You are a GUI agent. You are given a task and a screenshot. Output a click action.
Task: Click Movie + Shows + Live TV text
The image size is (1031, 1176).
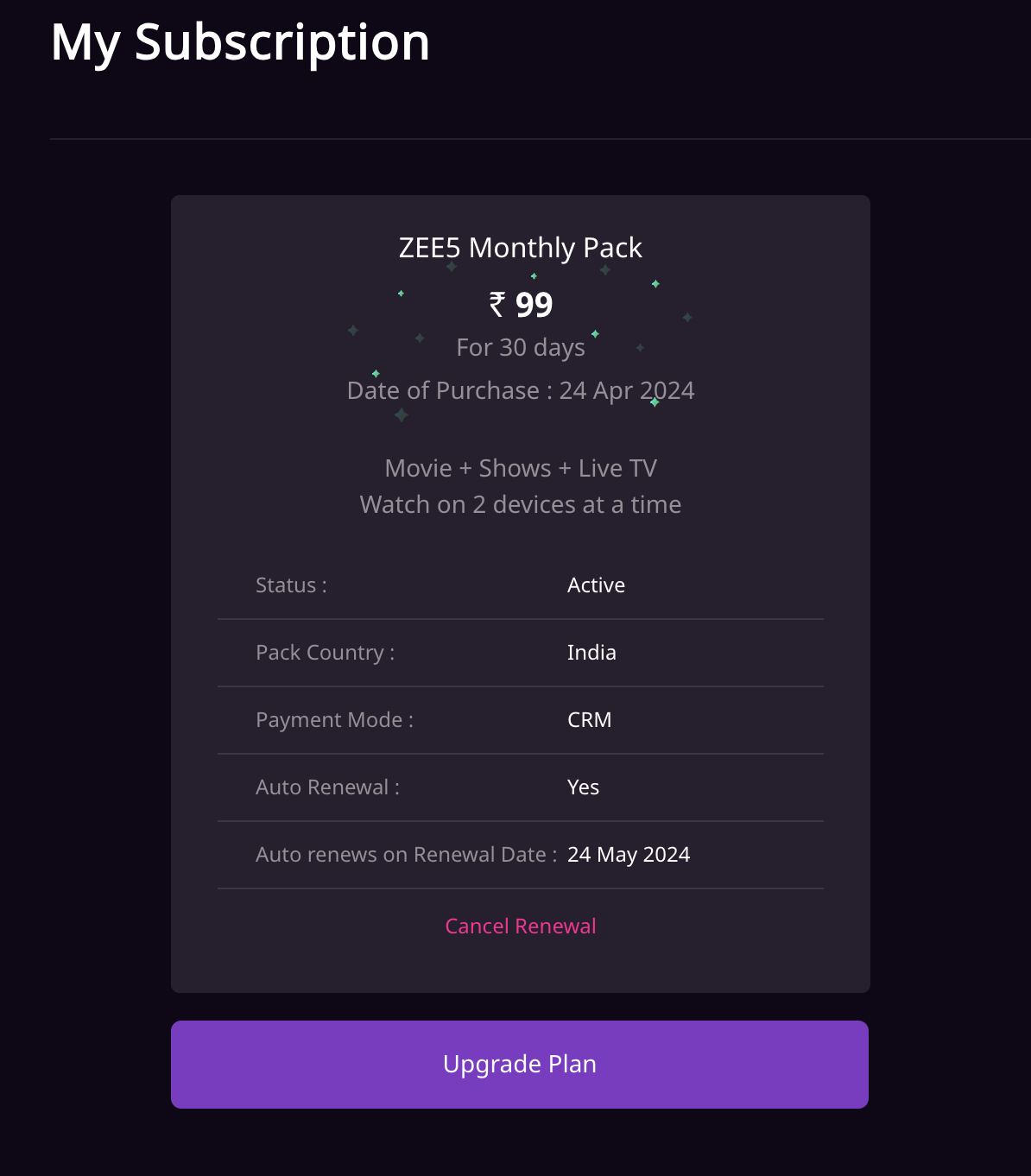point(520,468)
